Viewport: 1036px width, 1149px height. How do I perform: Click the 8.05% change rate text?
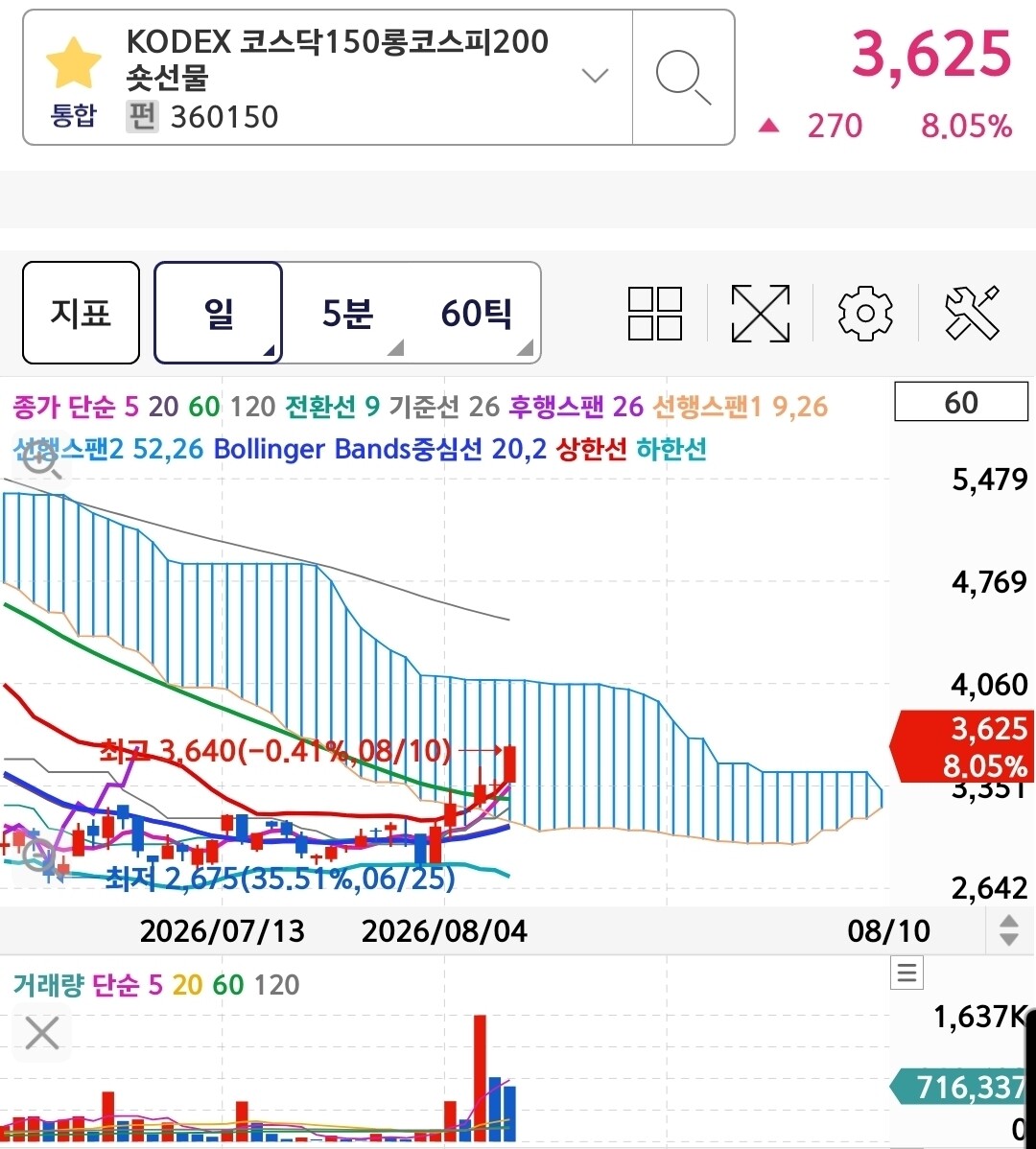[x=966, y=126]
